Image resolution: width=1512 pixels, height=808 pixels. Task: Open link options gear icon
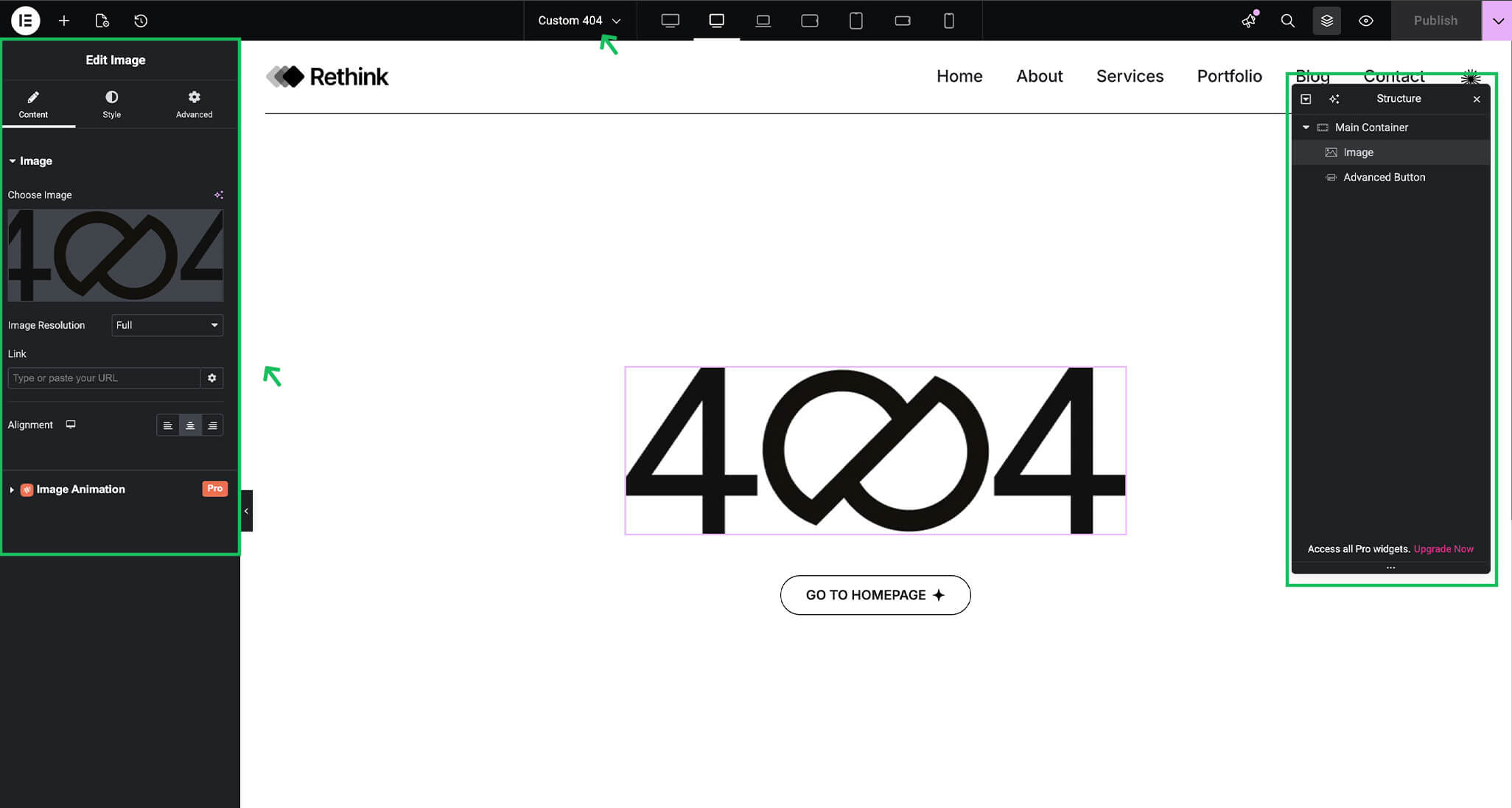[212, 378]
